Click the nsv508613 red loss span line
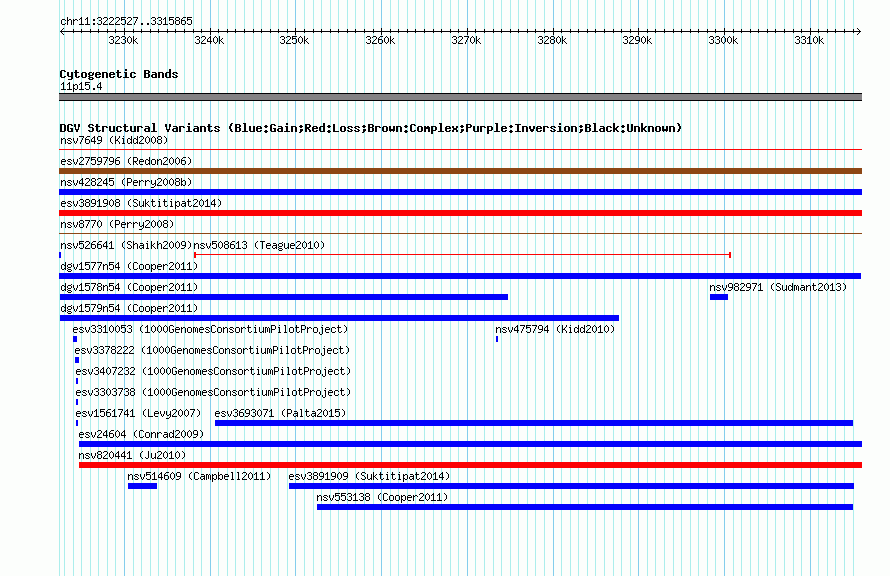 462,255
